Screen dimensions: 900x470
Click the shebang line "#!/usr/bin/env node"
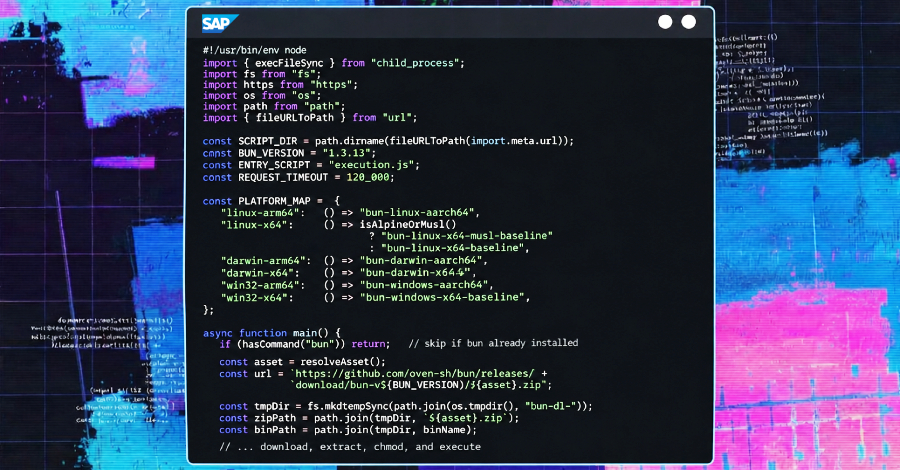click(254, 50)
